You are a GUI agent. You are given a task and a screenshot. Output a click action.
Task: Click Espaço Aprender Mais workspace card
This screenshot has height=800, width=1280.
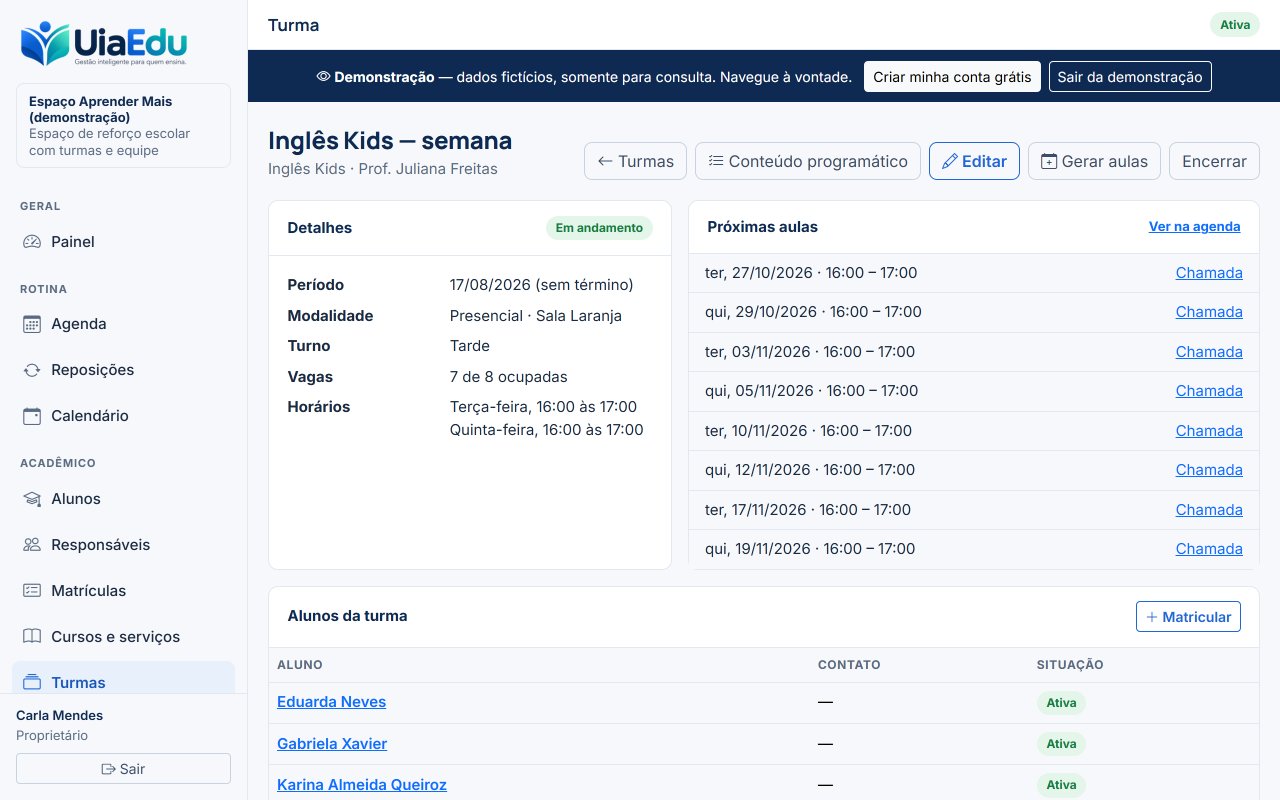click(124, 126)
